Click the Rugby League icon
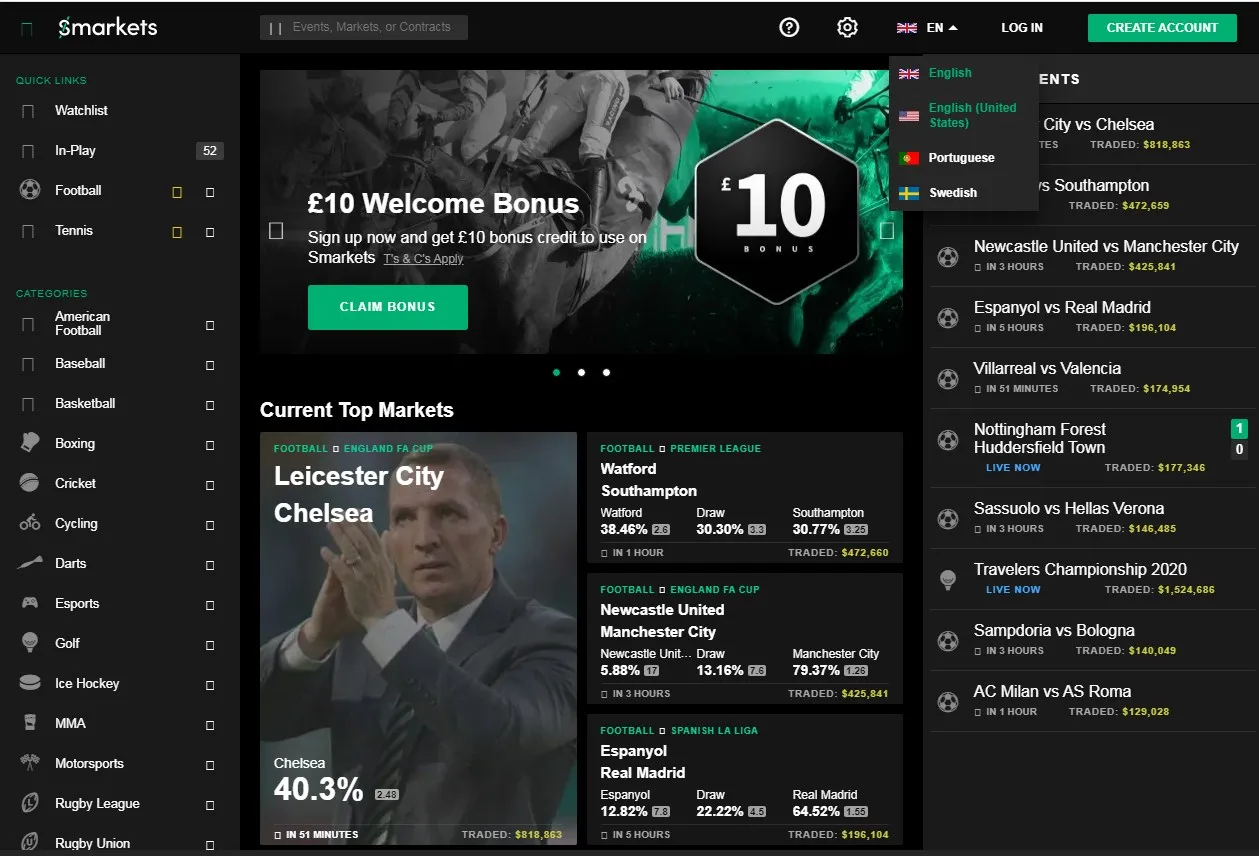Image resolution: width=1259 pixels, height=856 pixels. (29, 803)
